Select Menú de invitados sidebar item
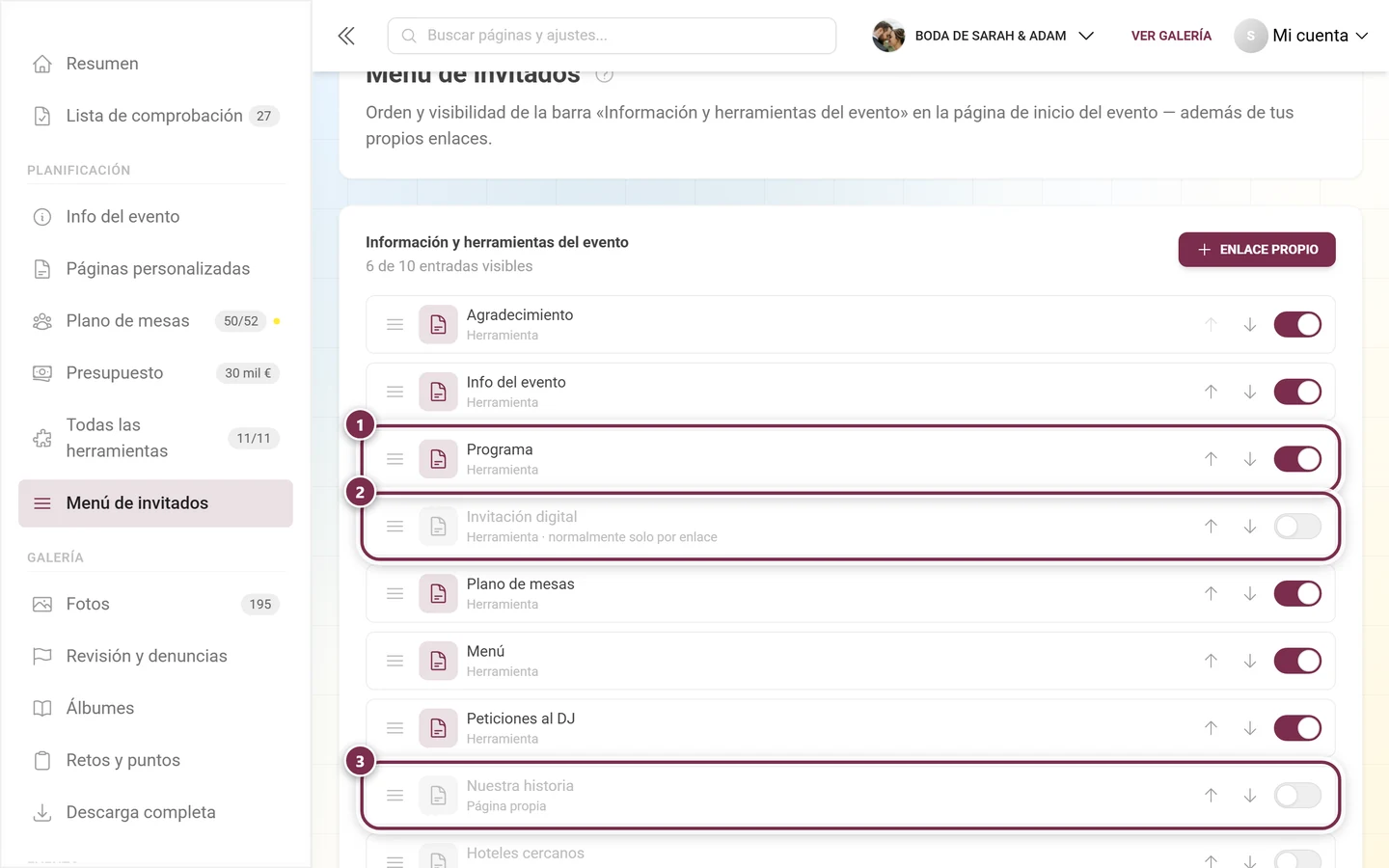Image resolution: width=1389 pixels, height=868 pixels. tap(155, 503)
